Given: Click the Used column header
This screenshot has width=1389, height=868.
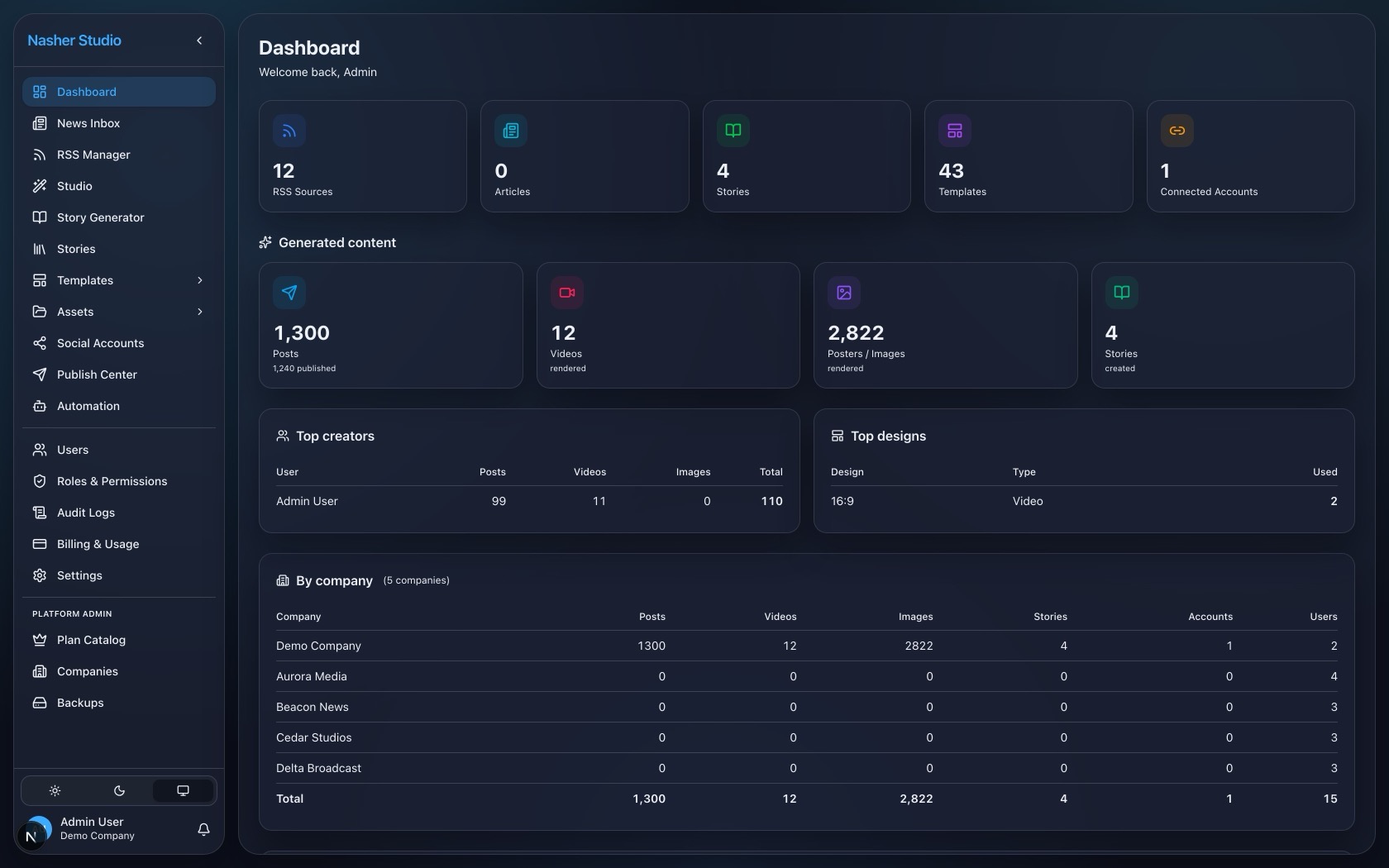Looking at the screenshot, I should pyautogui.click(x=1325, y=472).
